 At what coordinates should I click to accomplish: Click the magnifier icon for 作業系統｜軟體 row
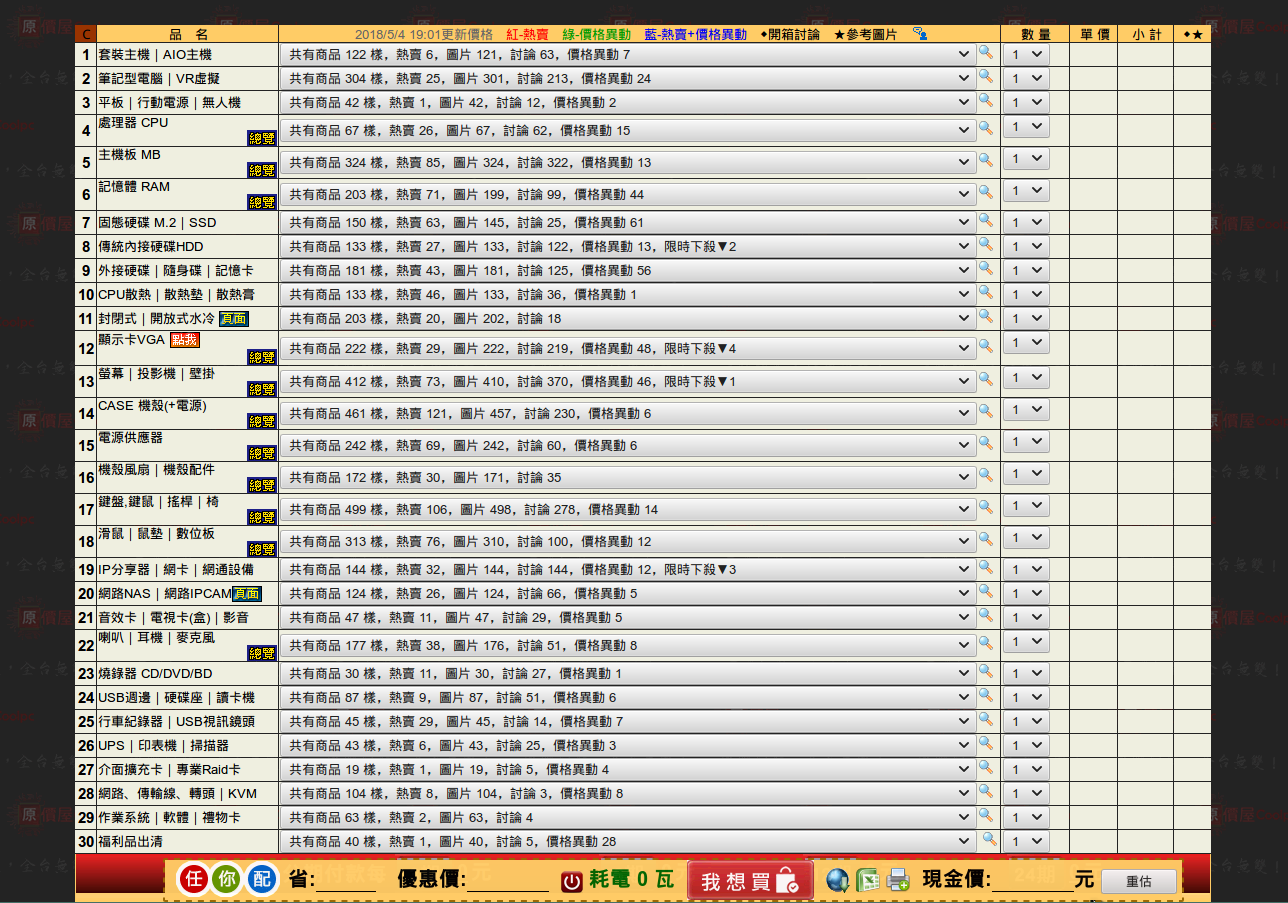point(985,815)
